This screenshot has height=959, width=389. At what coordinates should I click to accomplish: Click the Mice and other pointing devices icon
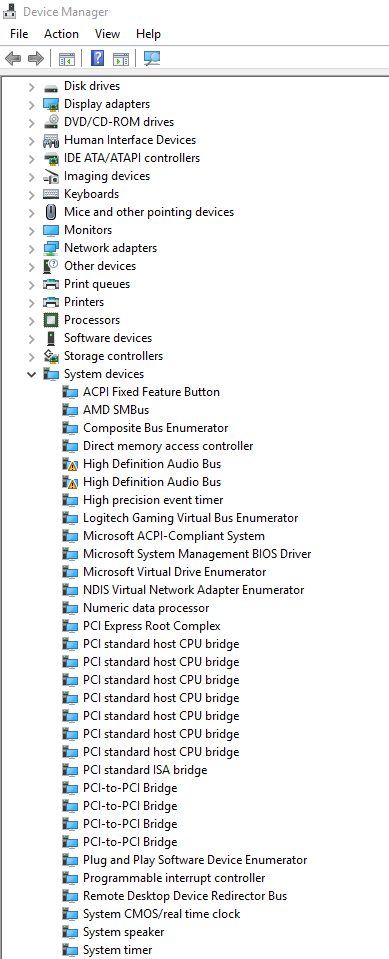pos(51,212)
